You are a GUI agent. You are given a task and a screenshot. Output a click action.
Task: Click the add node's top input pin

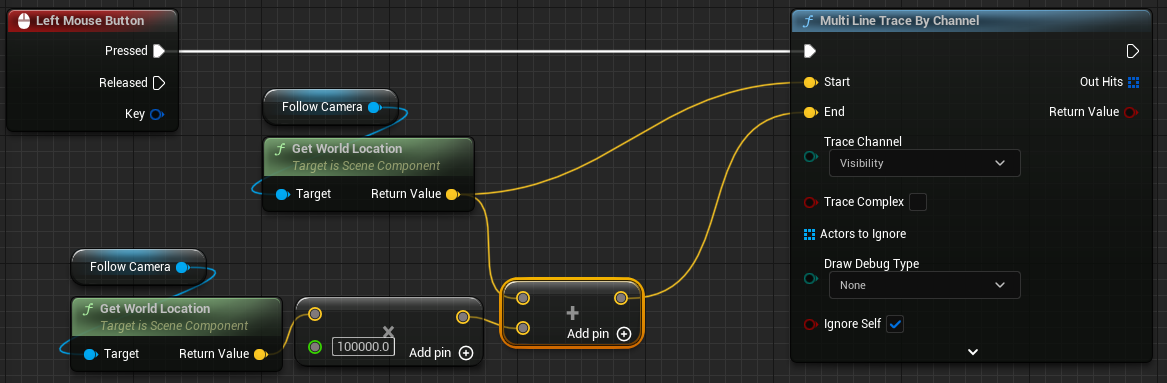point(523,298)
